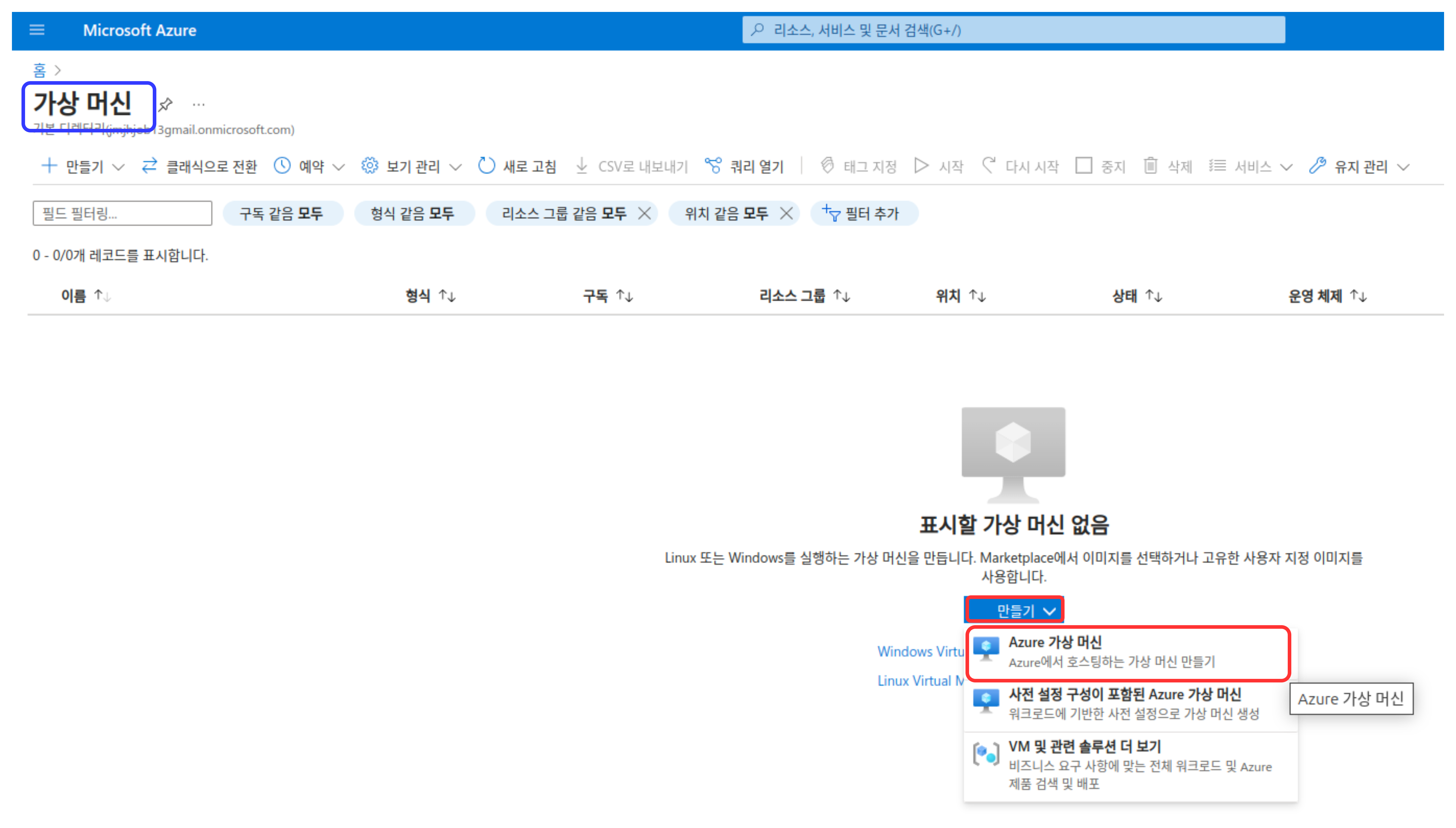1456x828 pixels.
Task: Click the 사전 설정 구성 VM monitor icon
Action: click(986, 701)
